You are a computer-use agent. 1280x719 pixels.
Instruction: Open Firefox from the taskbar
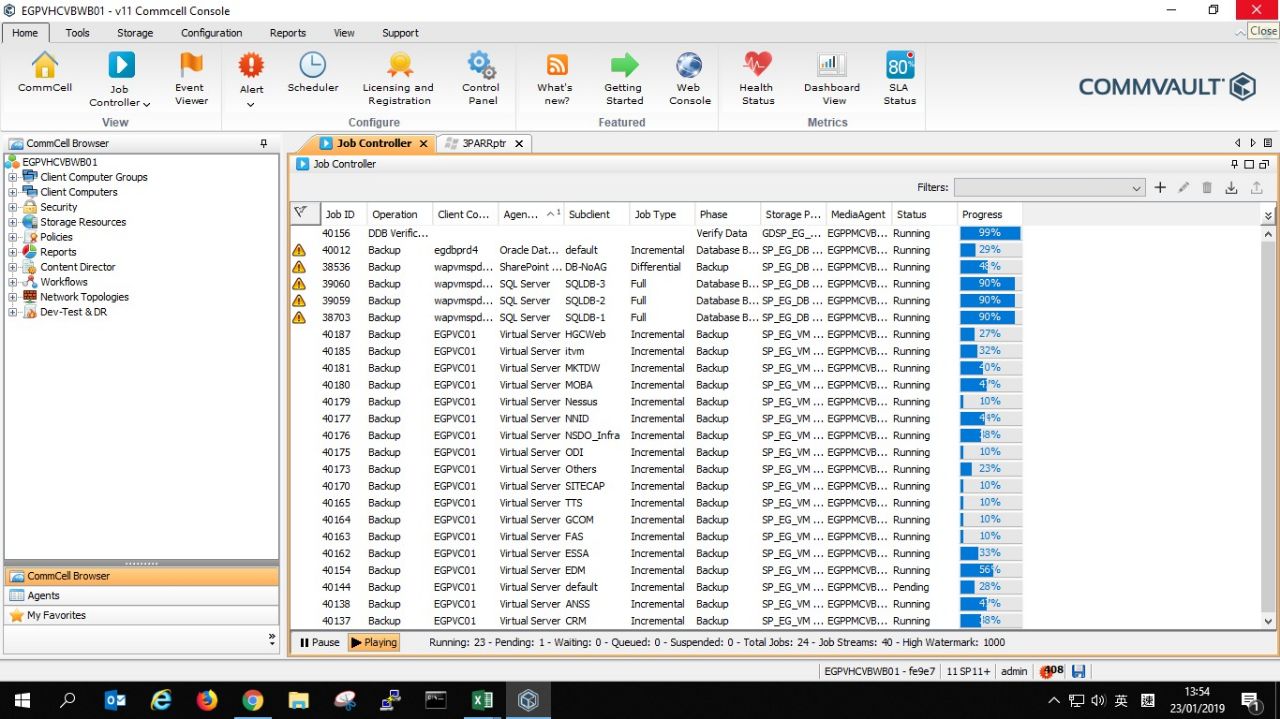207,700
